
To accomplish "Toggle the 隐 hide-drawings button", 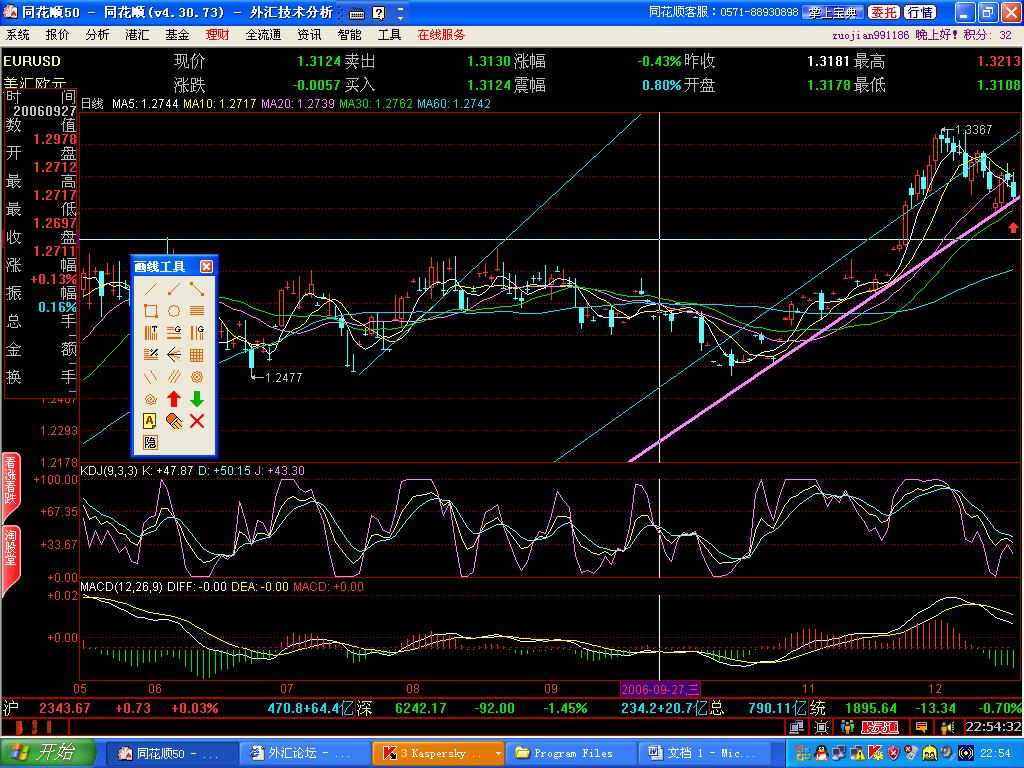I will 151,443.
